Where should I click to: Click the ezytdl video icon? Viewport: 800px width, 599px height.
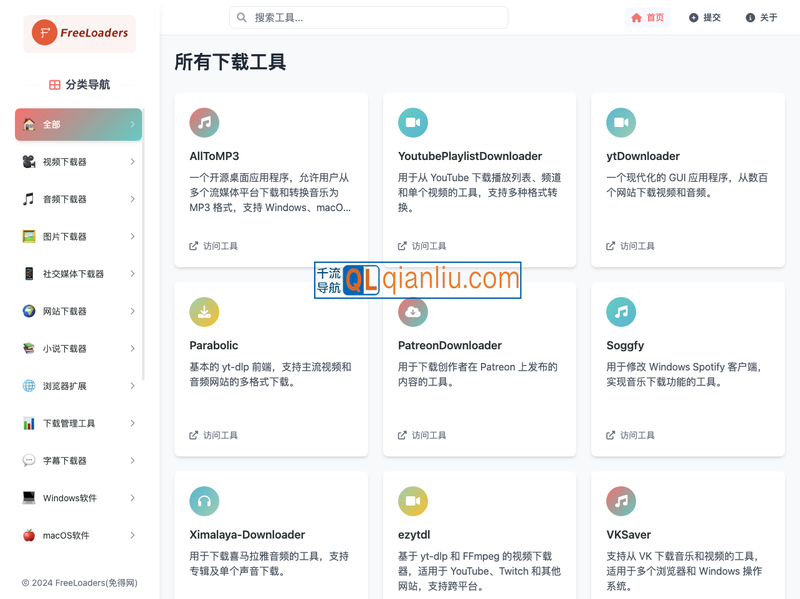point(413,501)
